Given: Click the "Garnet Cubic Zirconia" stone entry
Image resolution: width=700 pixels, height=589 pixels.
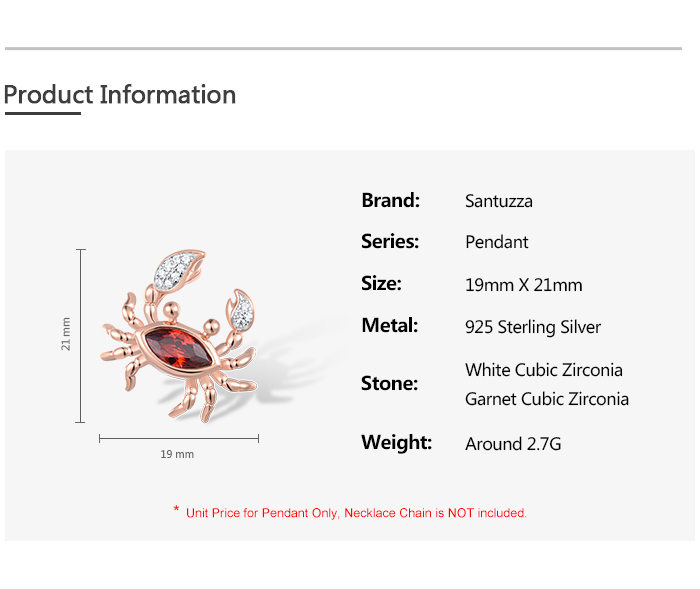Looking at the screenshot, I should click(x=547, y=399).
